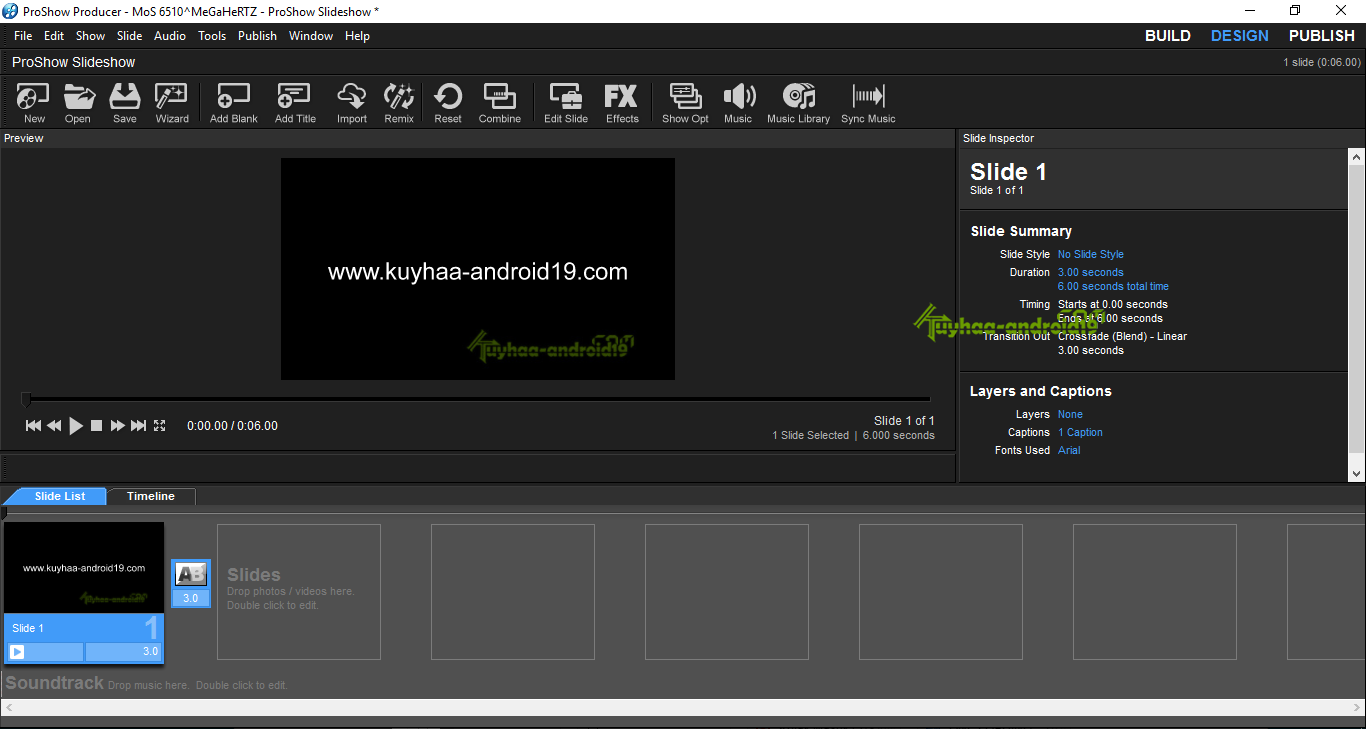This screenshot has width=1366, height=729.
Task: Open the Edit menu
Action: (54, 36)
